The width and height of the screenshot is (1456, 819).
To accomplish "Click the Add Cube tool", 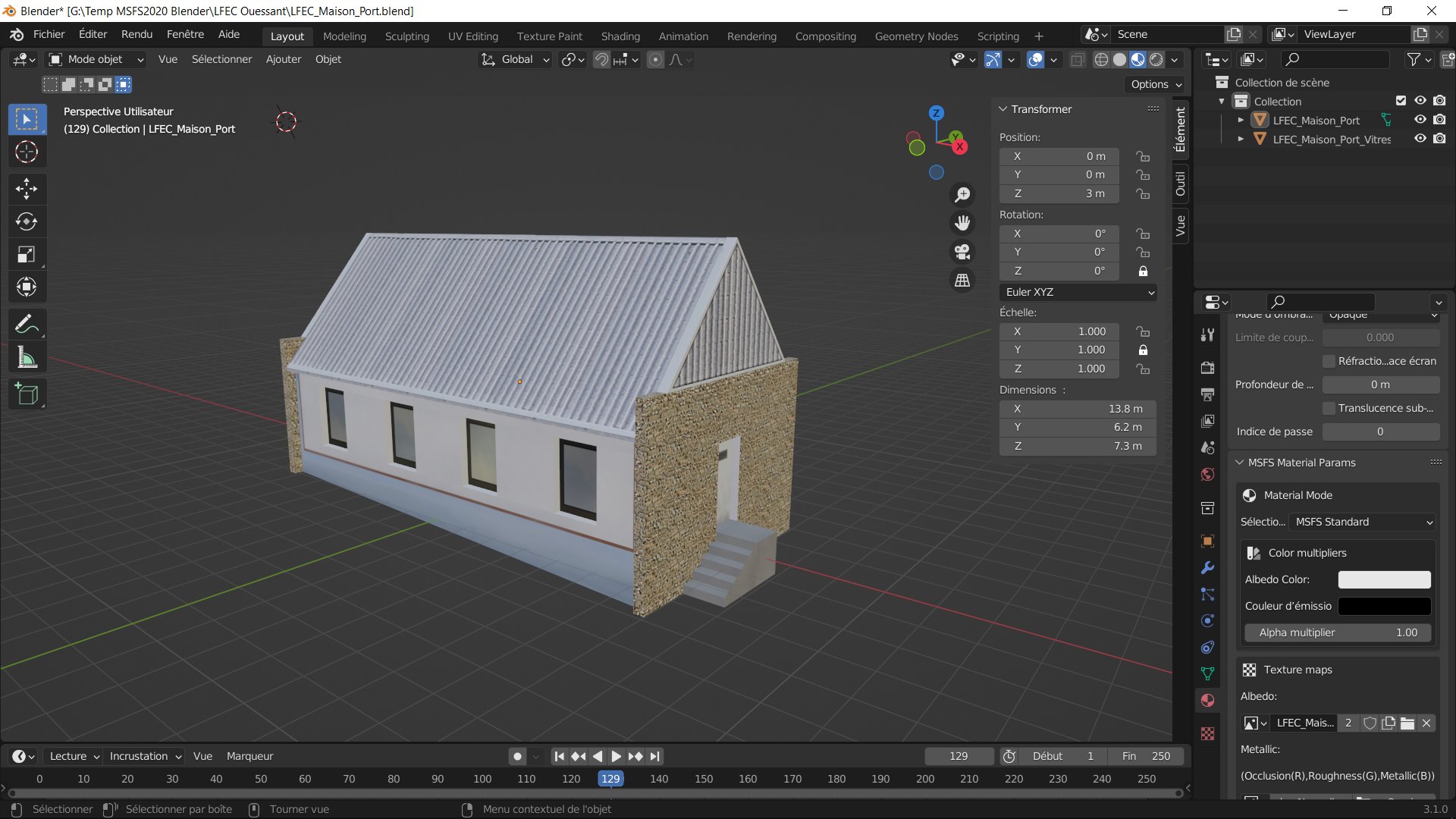I will [27, 394].
